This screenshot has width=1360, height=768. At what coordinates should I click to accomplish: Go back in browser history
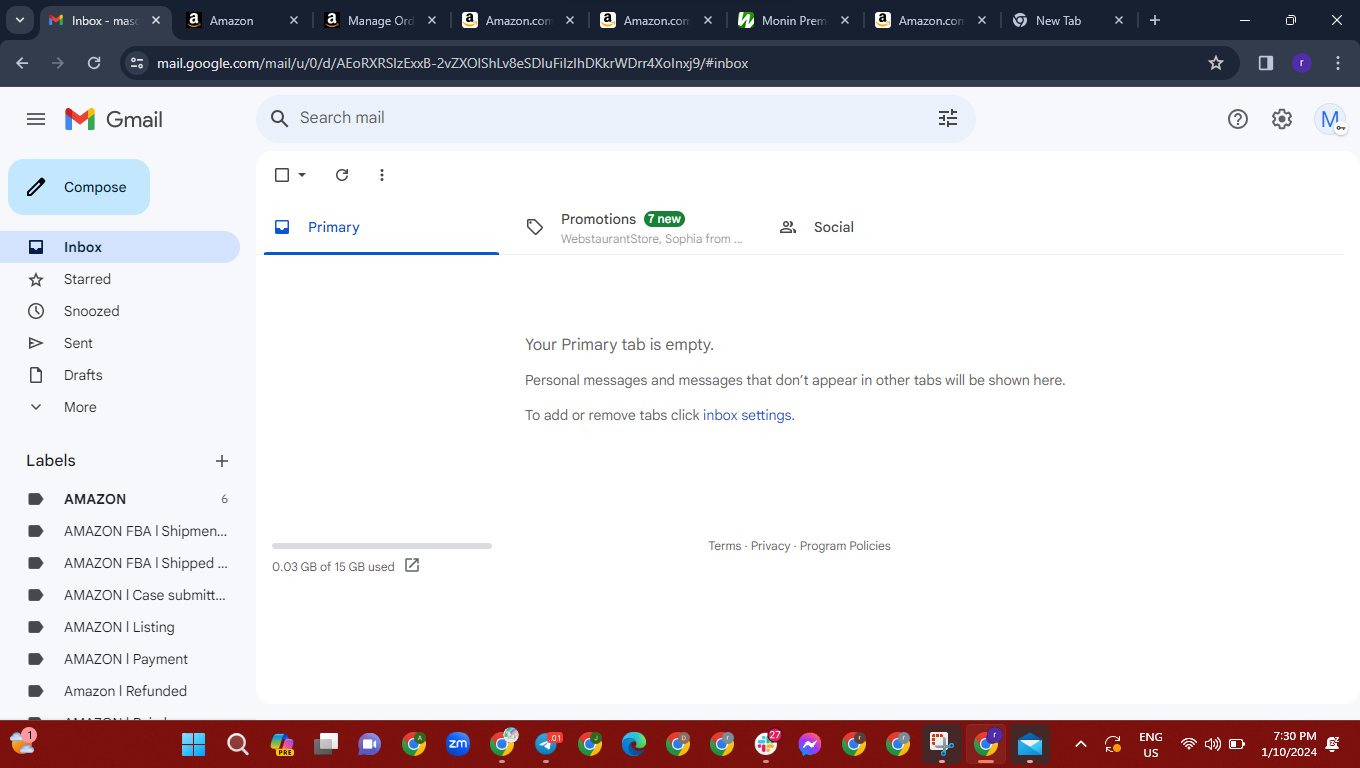pos(22,63)
